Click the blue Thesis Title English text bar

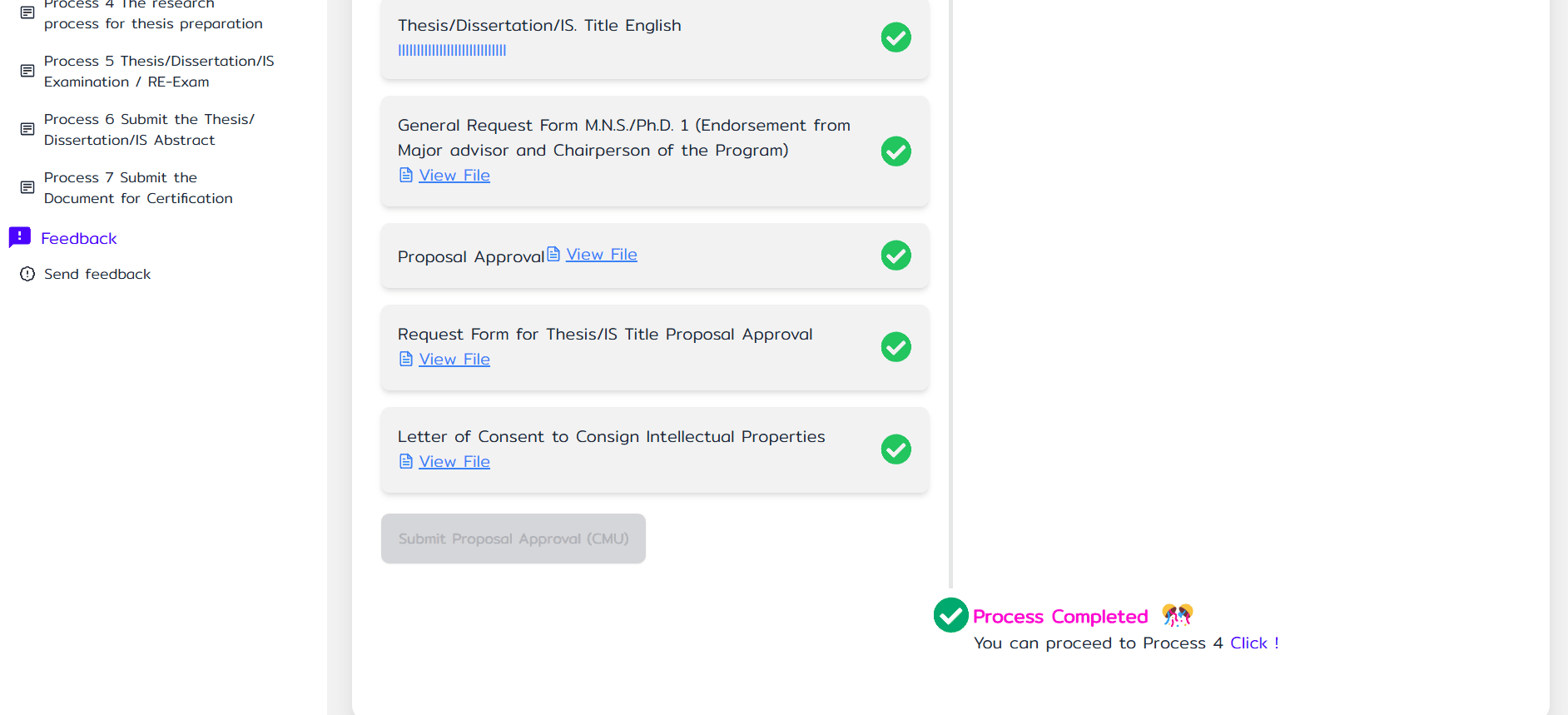click(452, 50)
